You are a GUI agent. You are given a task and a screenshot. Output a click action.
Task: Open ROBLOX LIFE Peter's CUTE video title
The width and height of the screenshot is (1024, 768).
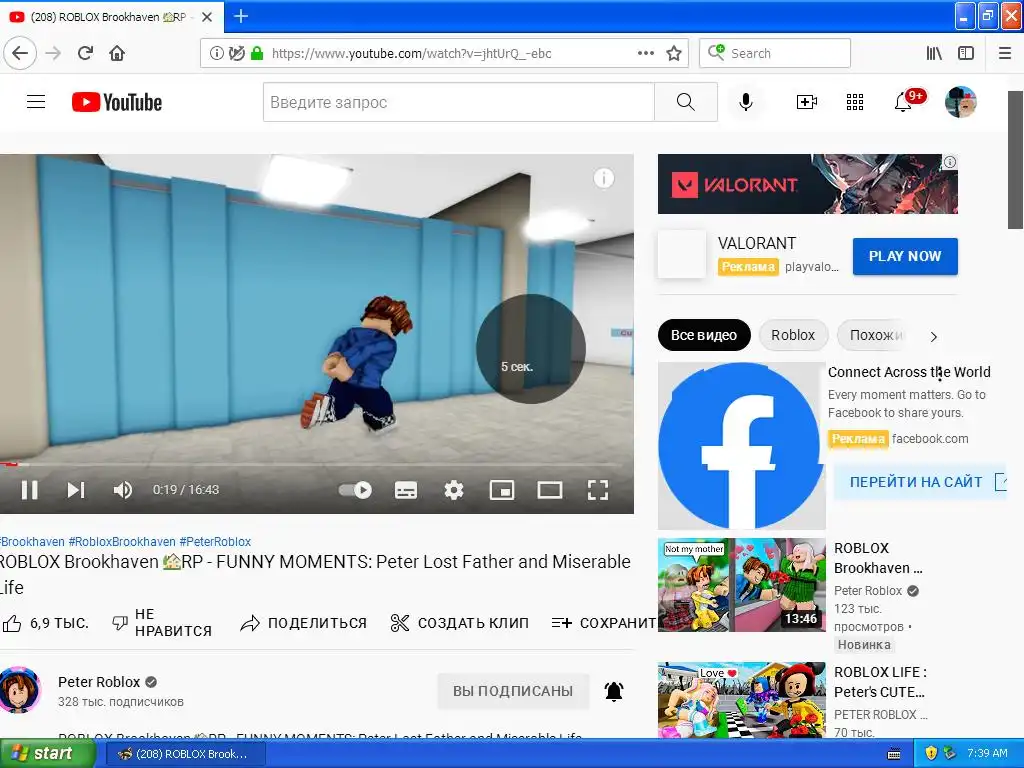pos(880,682)
